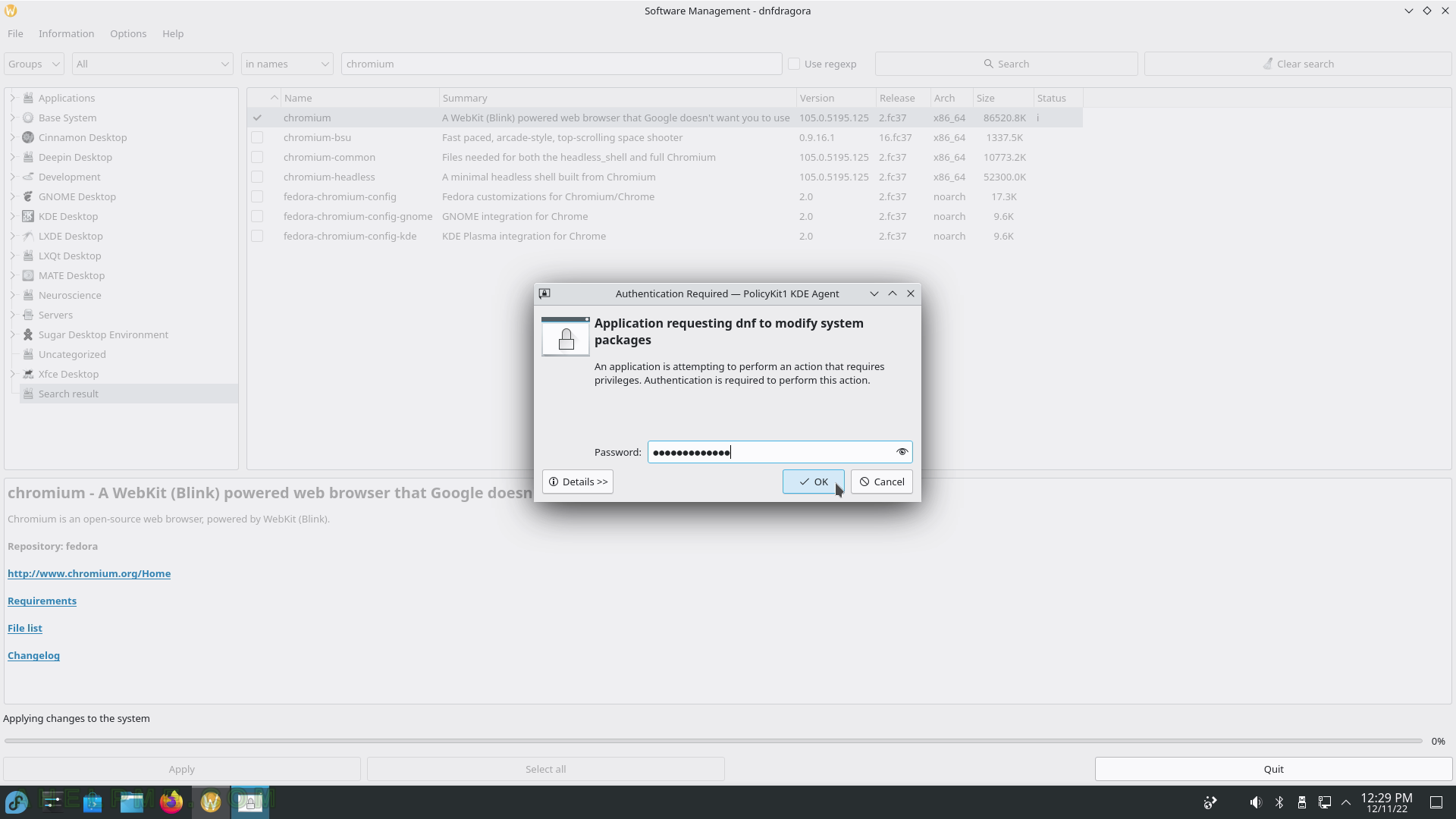The width and height of the screenshot is (1456, 819).
Task: Select the PolicyKit authentication taskbar entry
Action: click(x=250, y=802)
